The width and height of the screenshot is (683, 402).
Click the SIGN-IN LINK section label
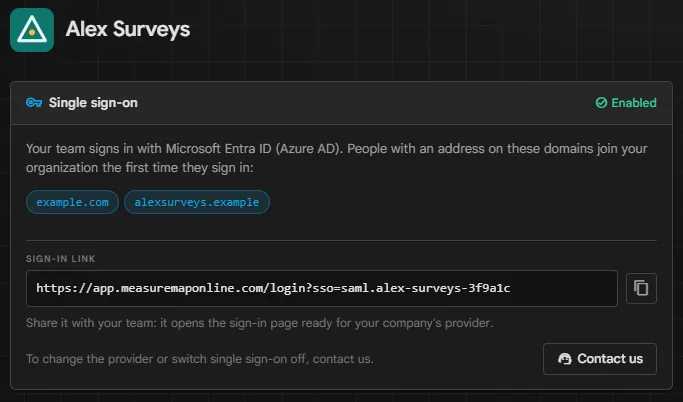tap(61, 259)
